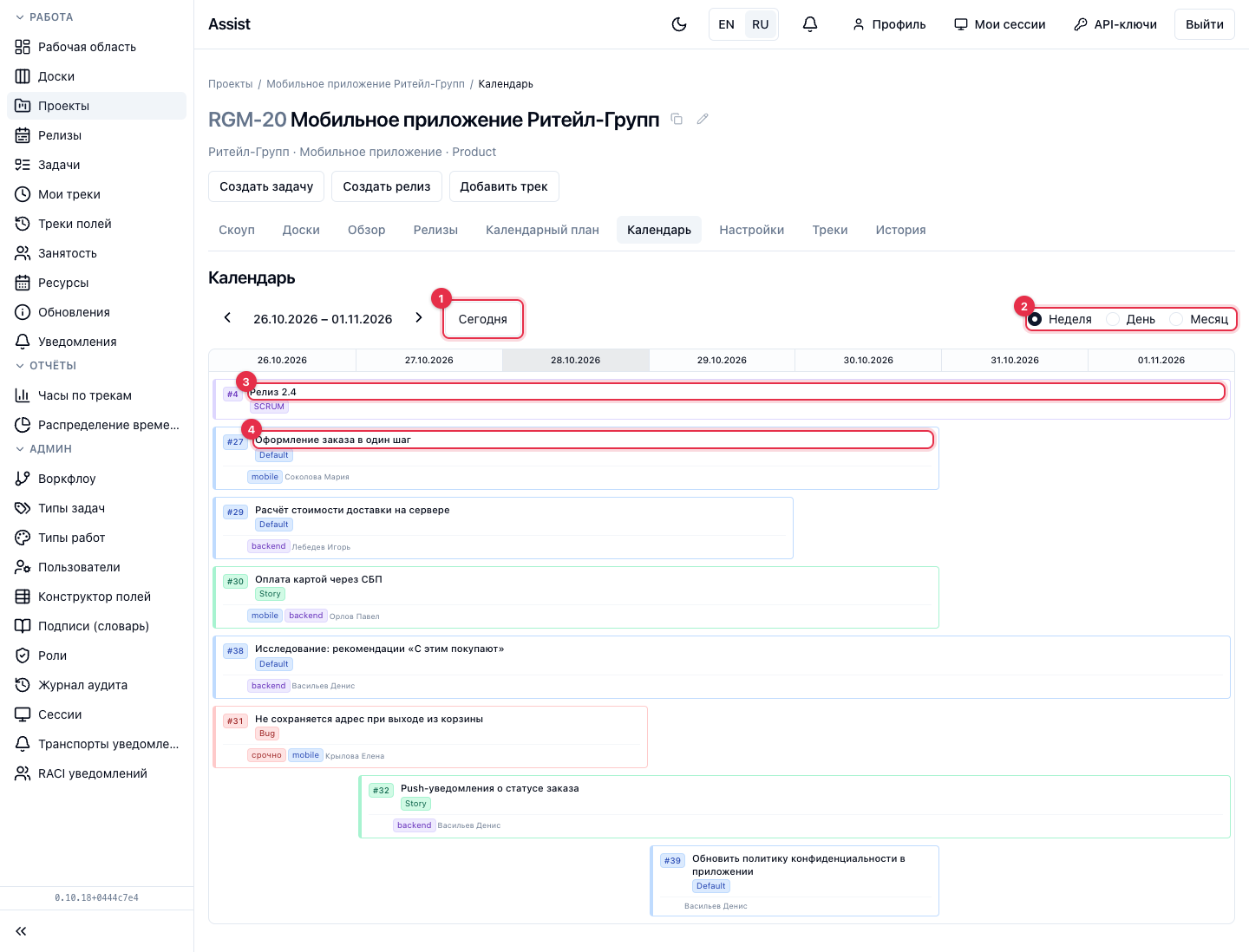This screenshot has height=952, width=1249.
Task: Open Мои сессии in header
Action: [1000, 24]
